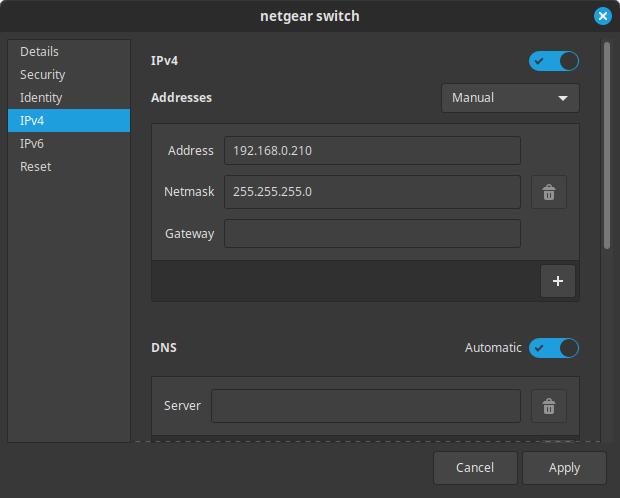This screenshot has width=620, height=498.
Task: Click the DNS Server input field
Action: 366,406
